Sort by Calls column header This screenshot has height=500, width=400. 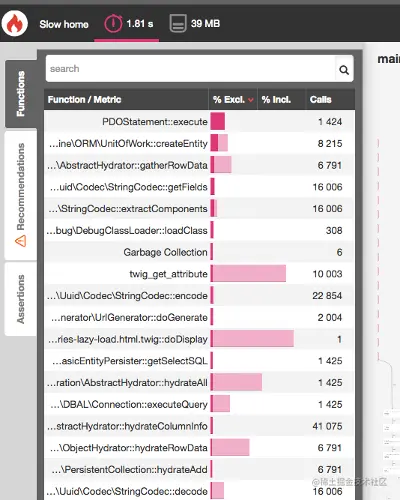[x=330, y=99]
